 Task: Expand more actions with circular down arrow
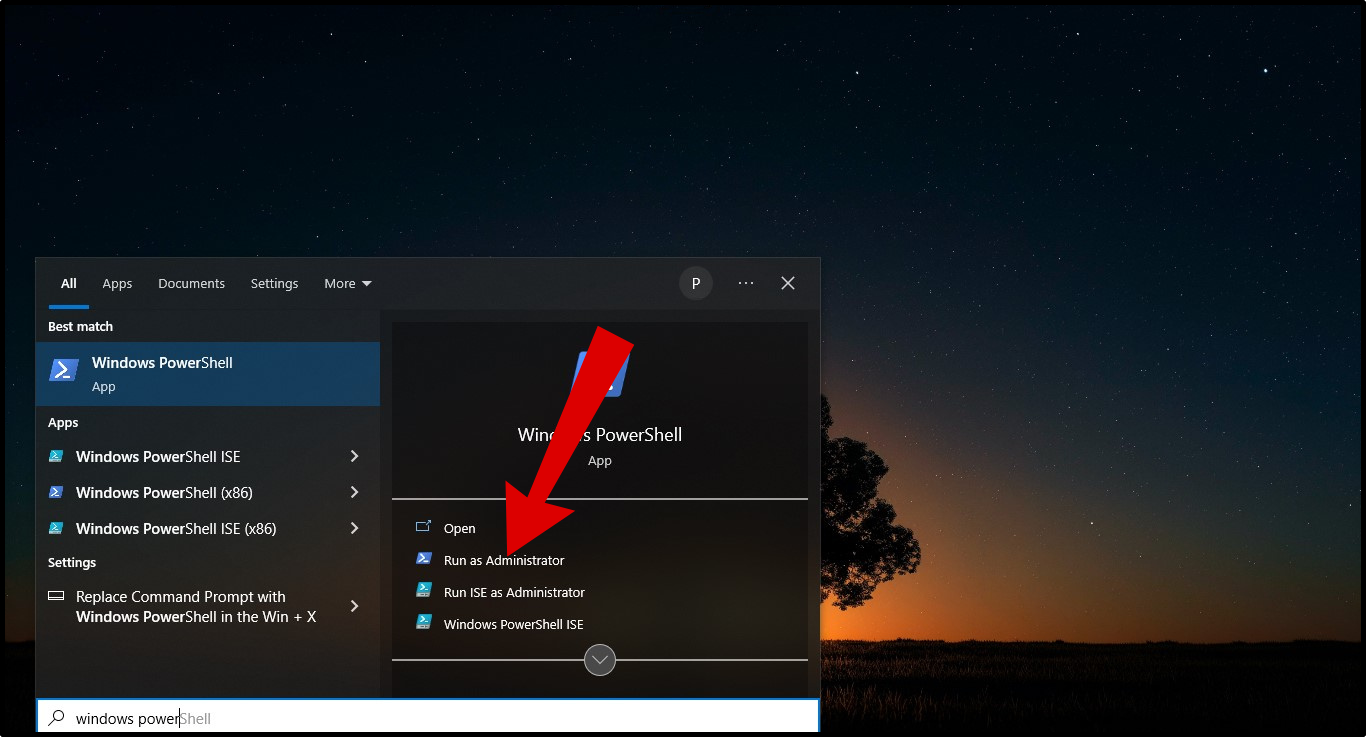600,660
